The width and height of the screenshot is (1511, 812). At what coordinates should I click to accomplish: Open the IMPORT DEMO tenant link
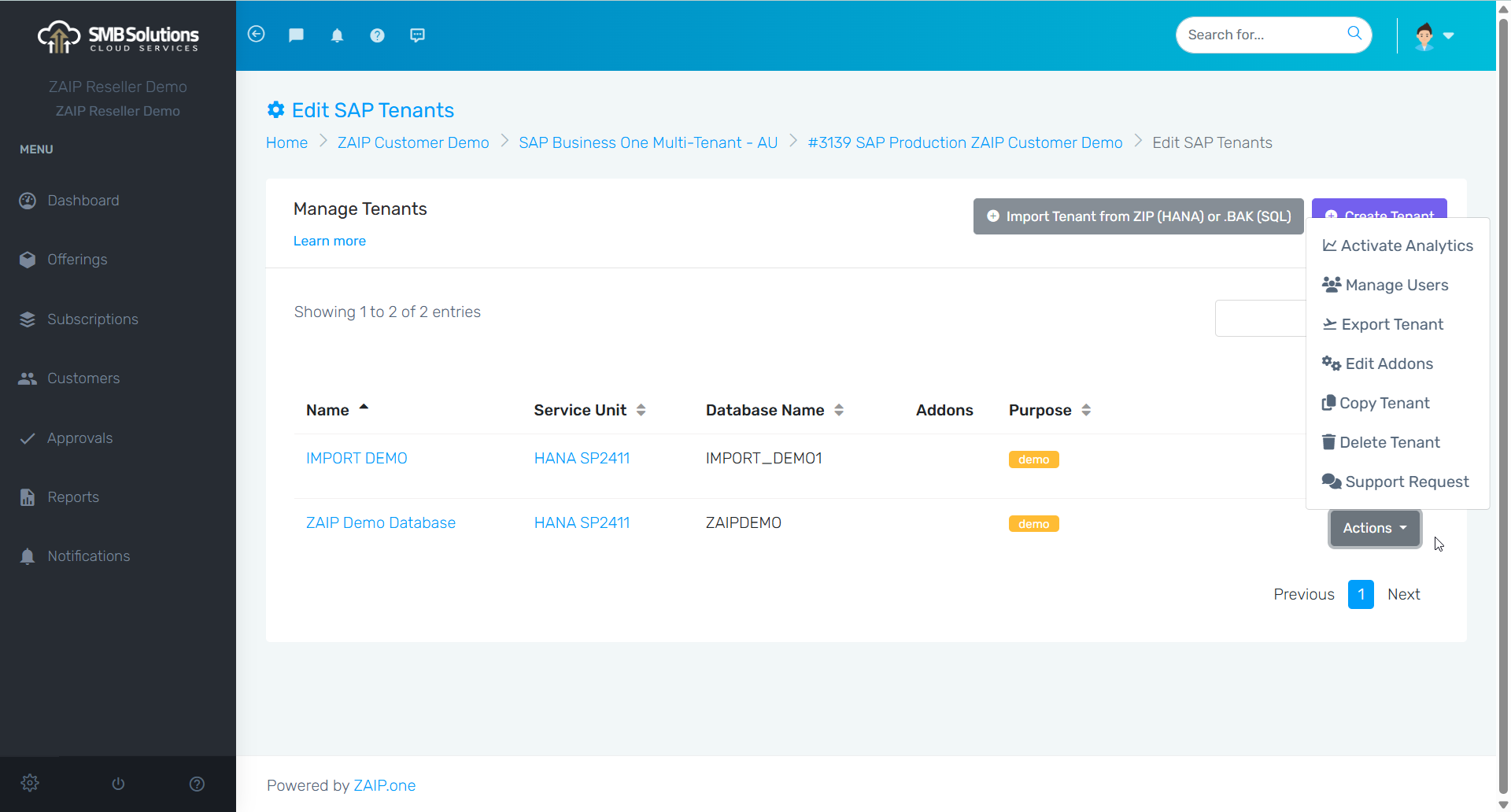[357, 458]
